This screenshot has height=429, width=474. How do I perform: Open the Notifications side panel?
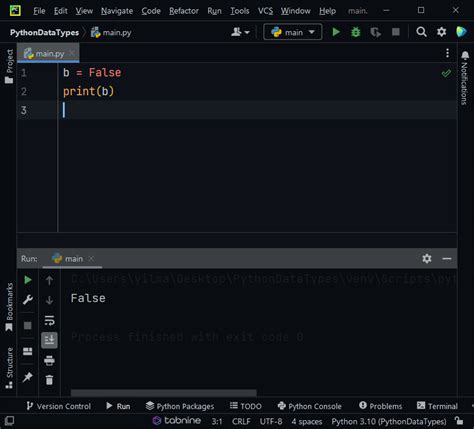465,78
